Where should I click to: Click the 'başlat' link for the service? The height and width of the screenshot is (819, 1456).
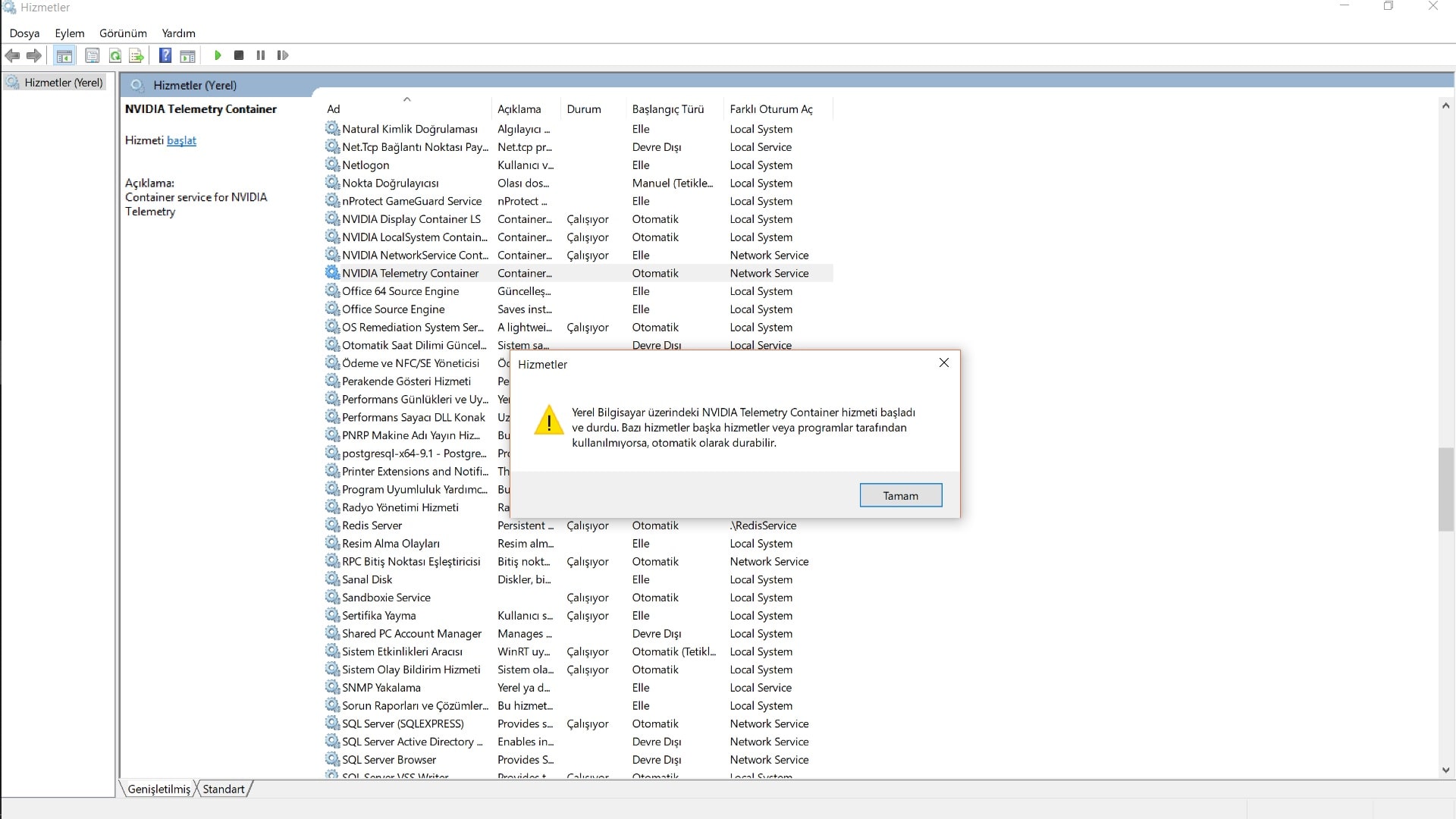(x=181, y=140)
